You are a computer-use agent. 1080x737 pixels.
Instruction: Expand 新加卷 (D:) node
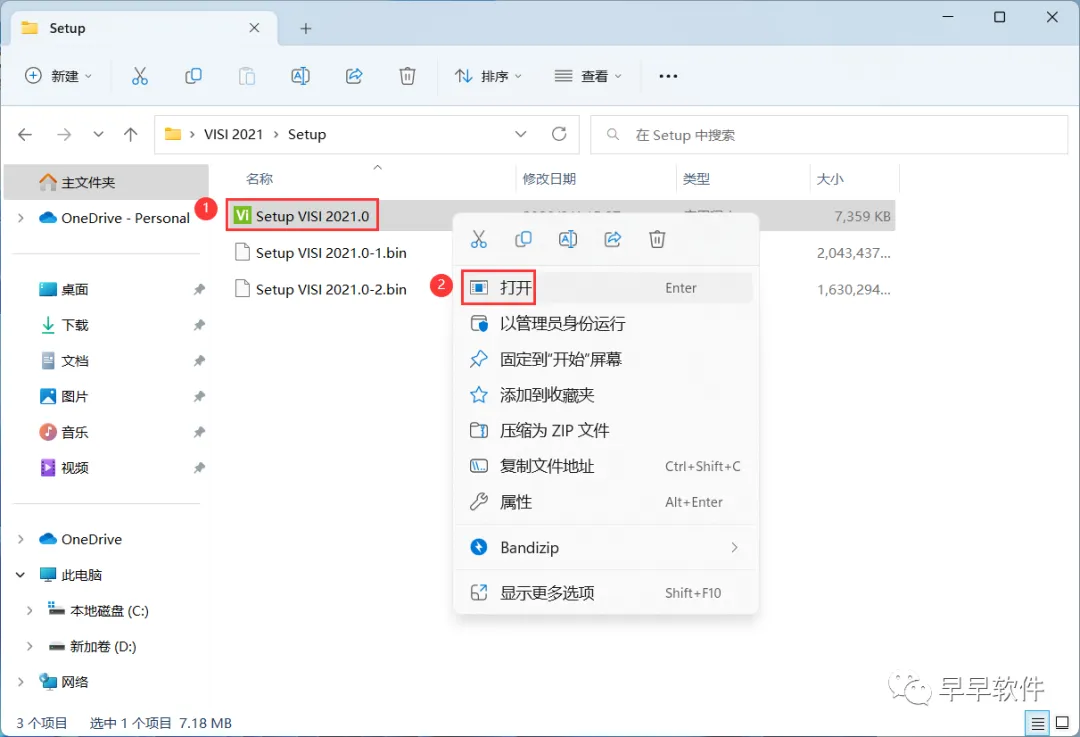click(30, 646)
